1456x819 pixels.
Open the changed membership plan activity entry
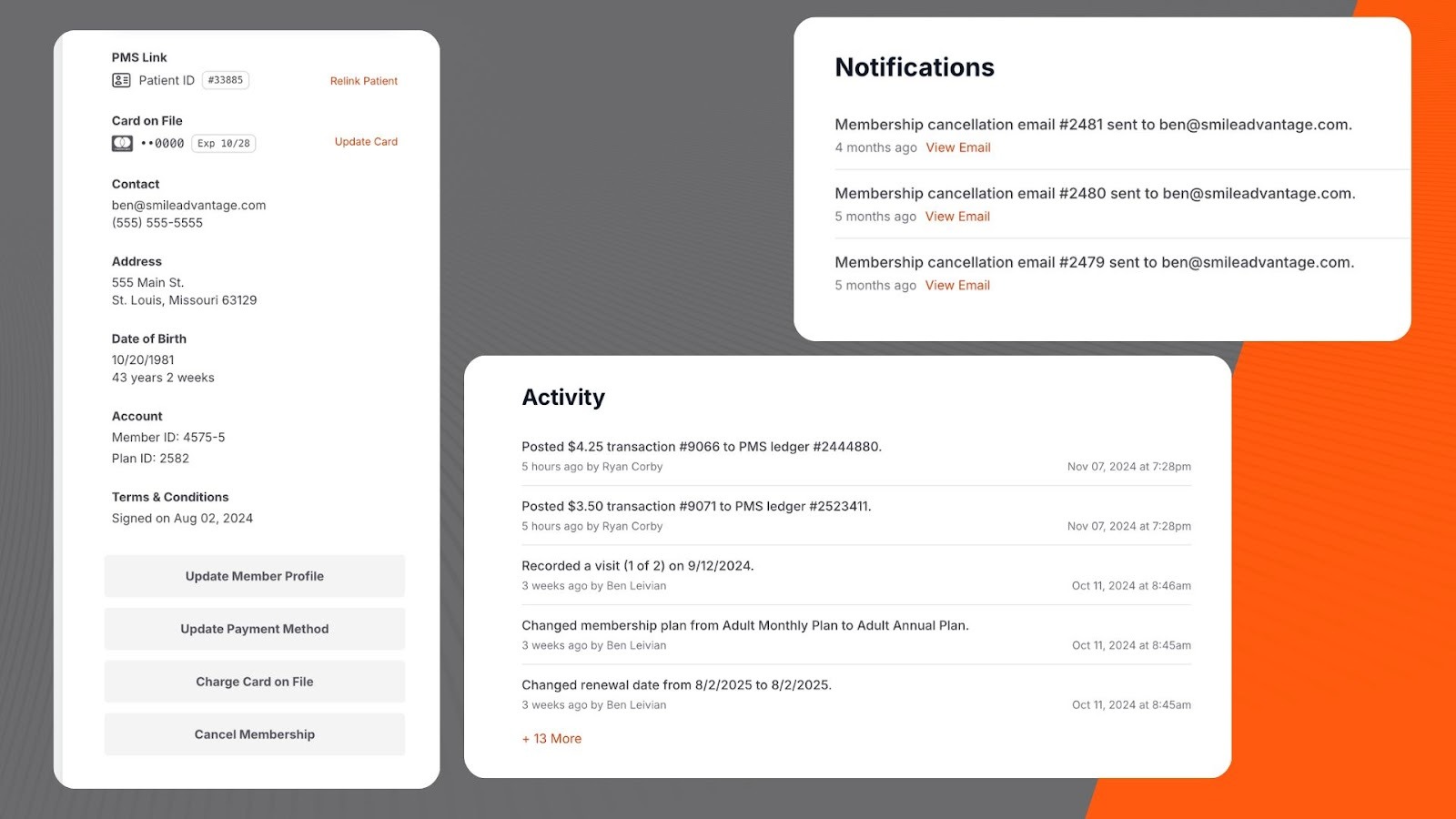click(x=744, y=625)
